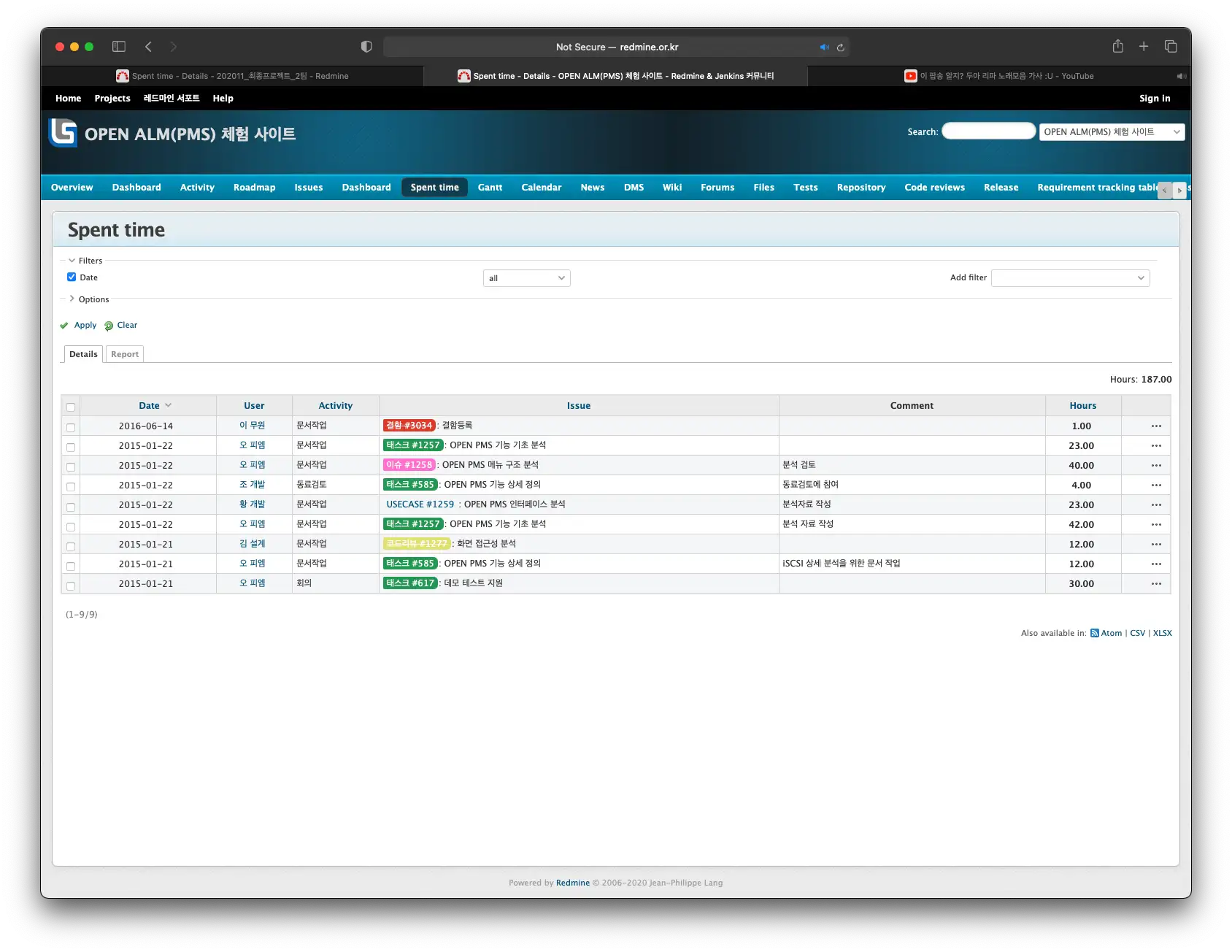
Task: Go forward with the browser forward arrow
Action: [173, 47]
